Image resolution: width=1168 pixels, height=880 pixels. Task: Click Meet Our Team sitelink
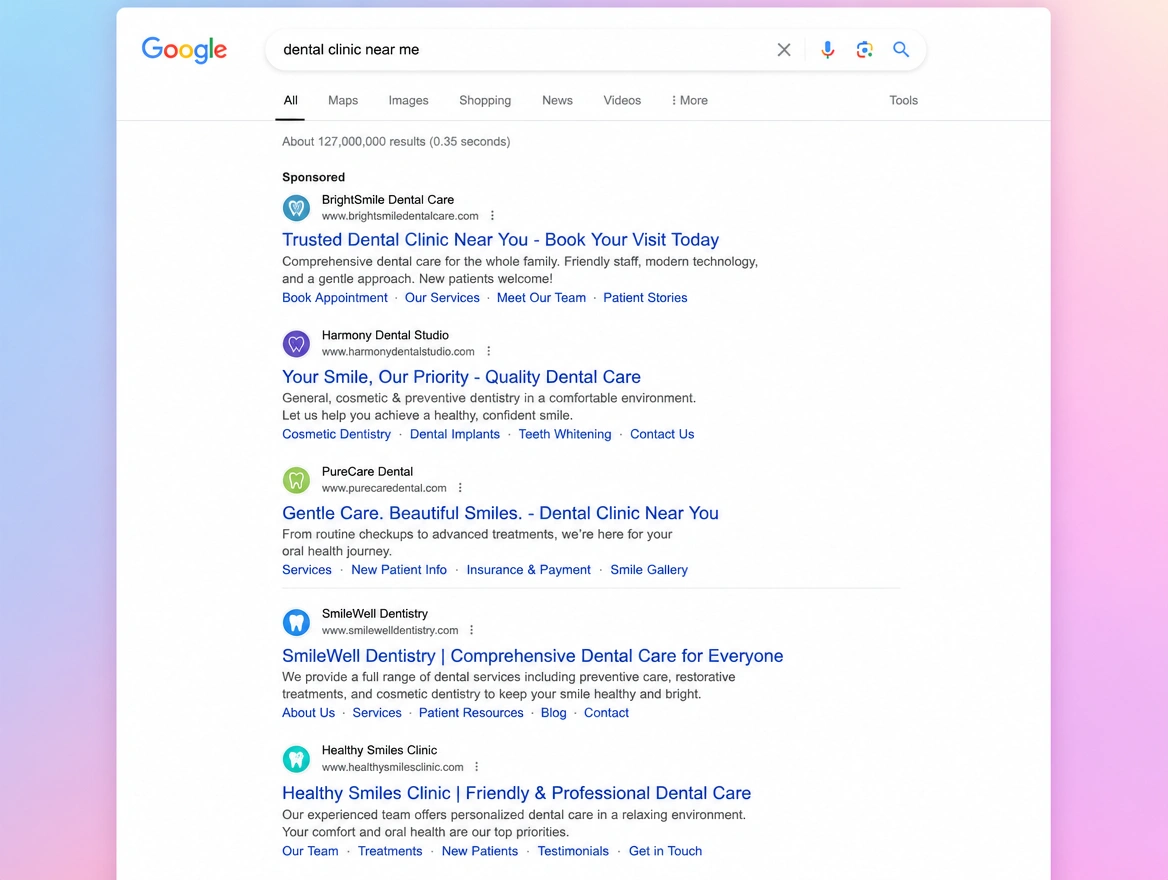[x=542, y=298]
